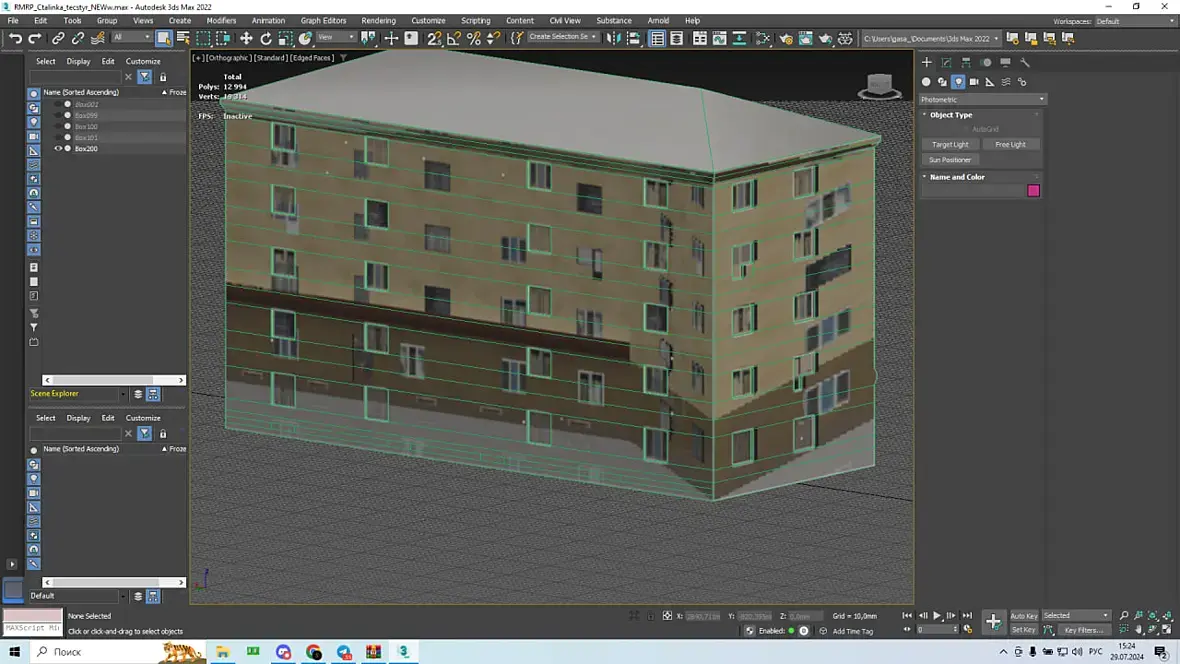Click the Mirror tool icon
Image resolution: width=1180 pixels, height=664 pixels.
(x=613, y=38)
